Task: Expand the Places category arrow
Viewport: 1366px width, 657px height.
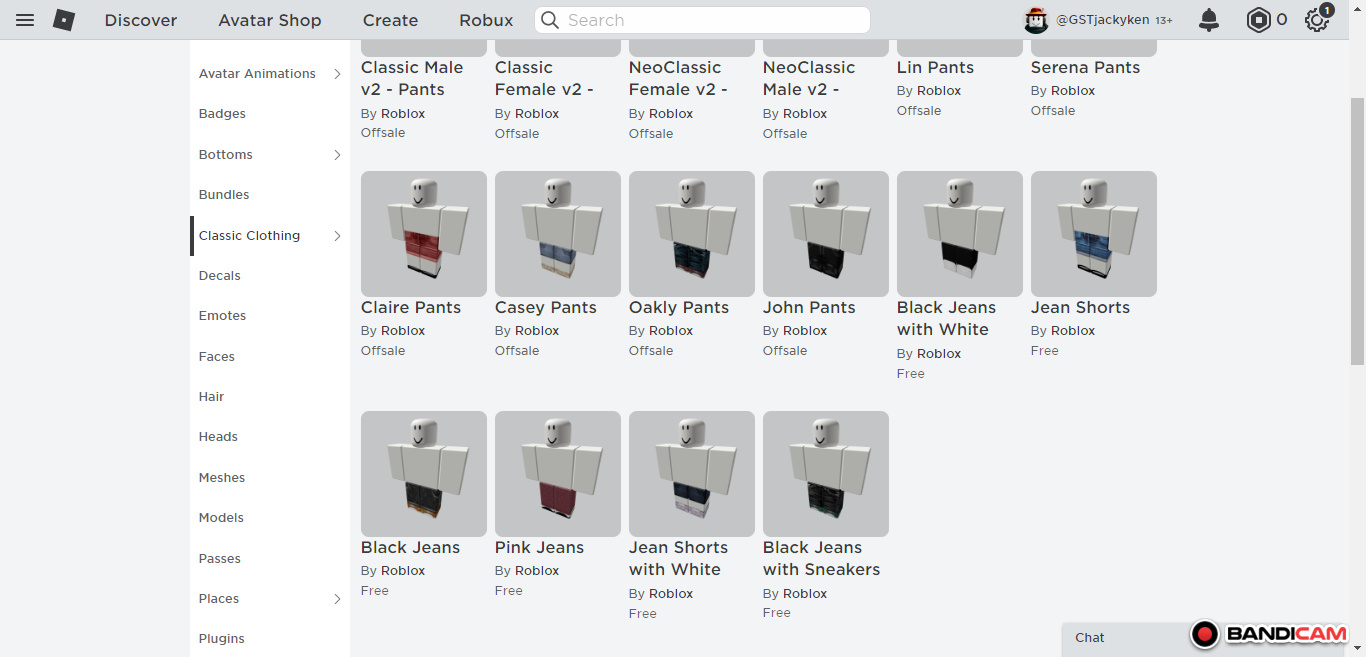Action: click(337, 599)
